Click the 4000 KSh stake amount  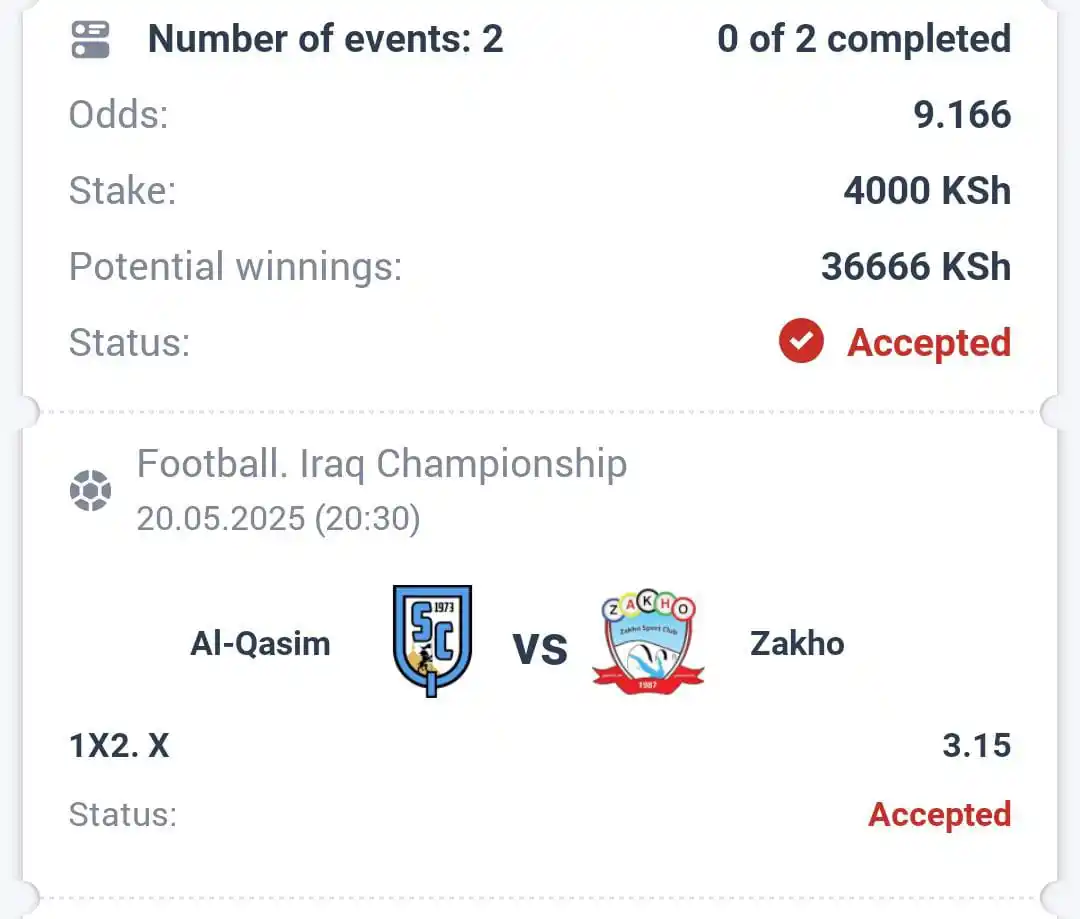pos(927,191)
